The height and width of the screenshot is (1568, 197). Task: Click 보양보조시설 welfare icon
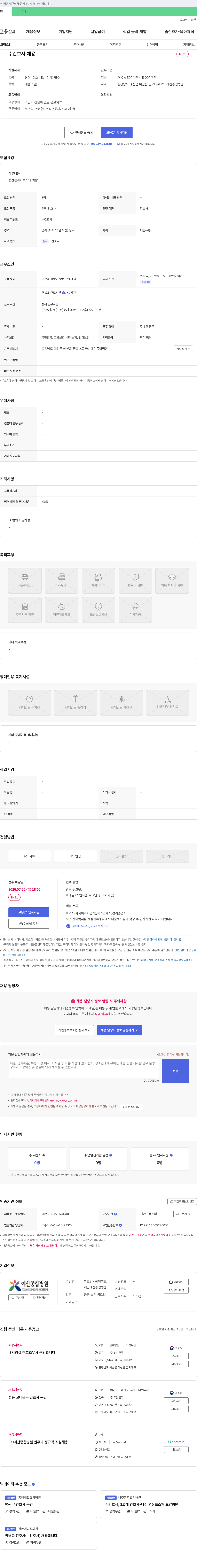pyautogui.click(x=98, y=610)
